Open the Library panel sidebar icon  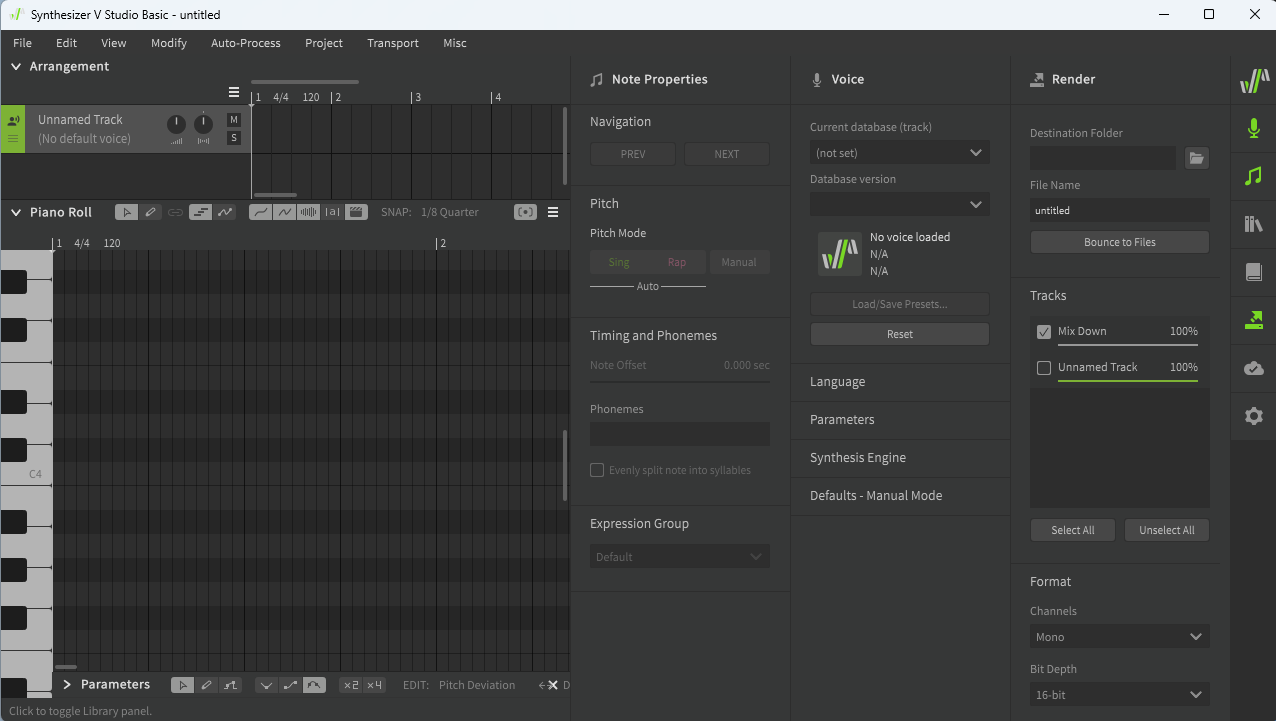point(1254,224)
